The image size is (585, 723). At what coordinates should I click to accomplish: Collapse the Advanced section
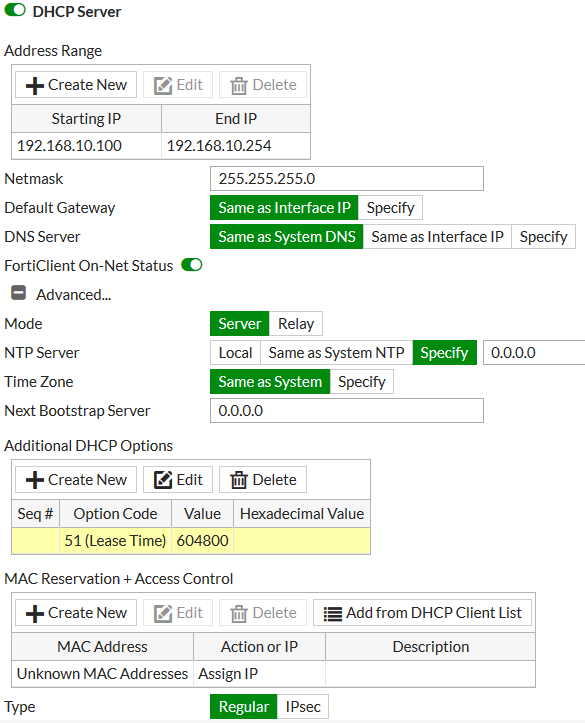coord(18,293)
